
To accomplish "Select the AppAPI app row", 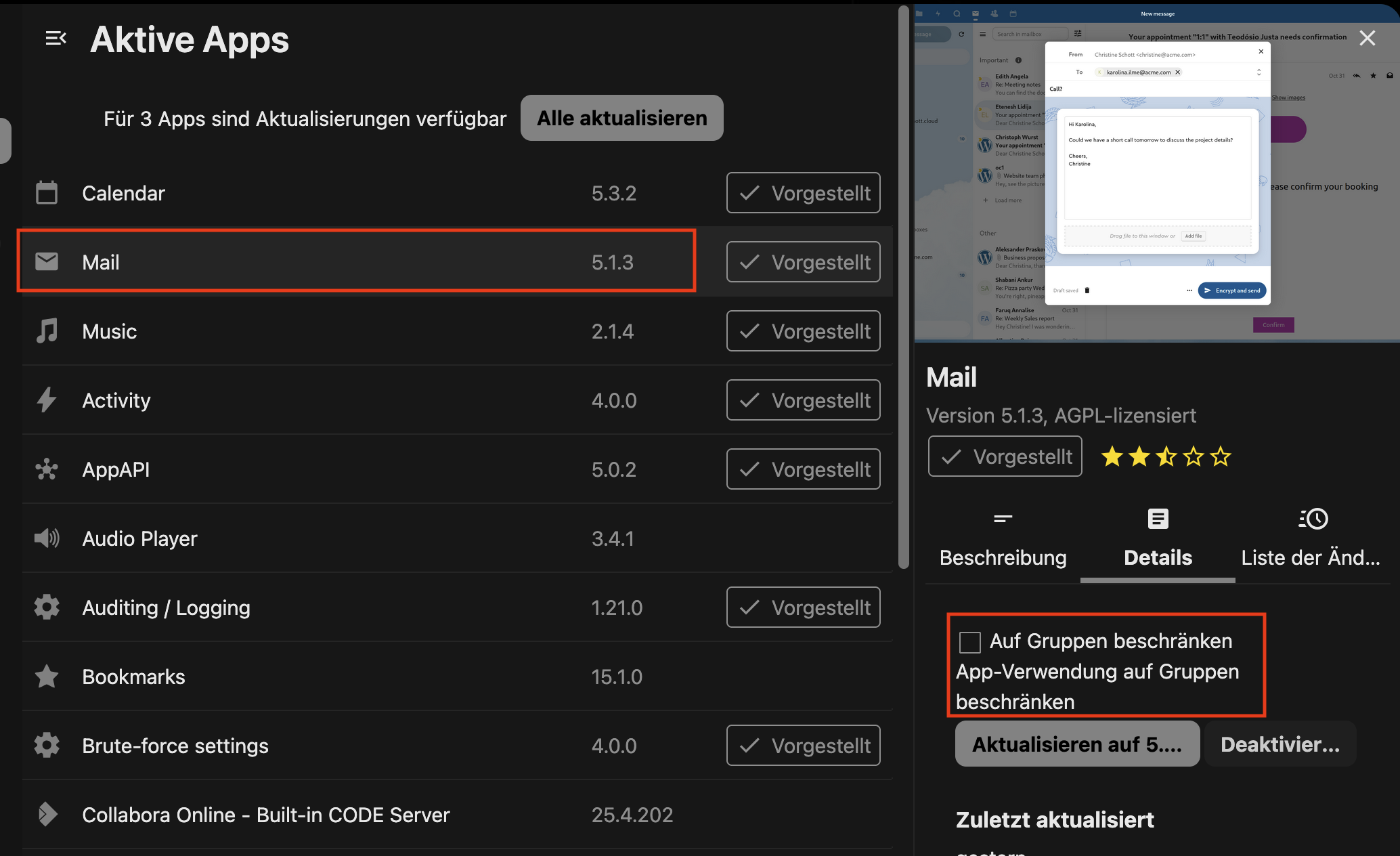I will [x=457, y=469].
